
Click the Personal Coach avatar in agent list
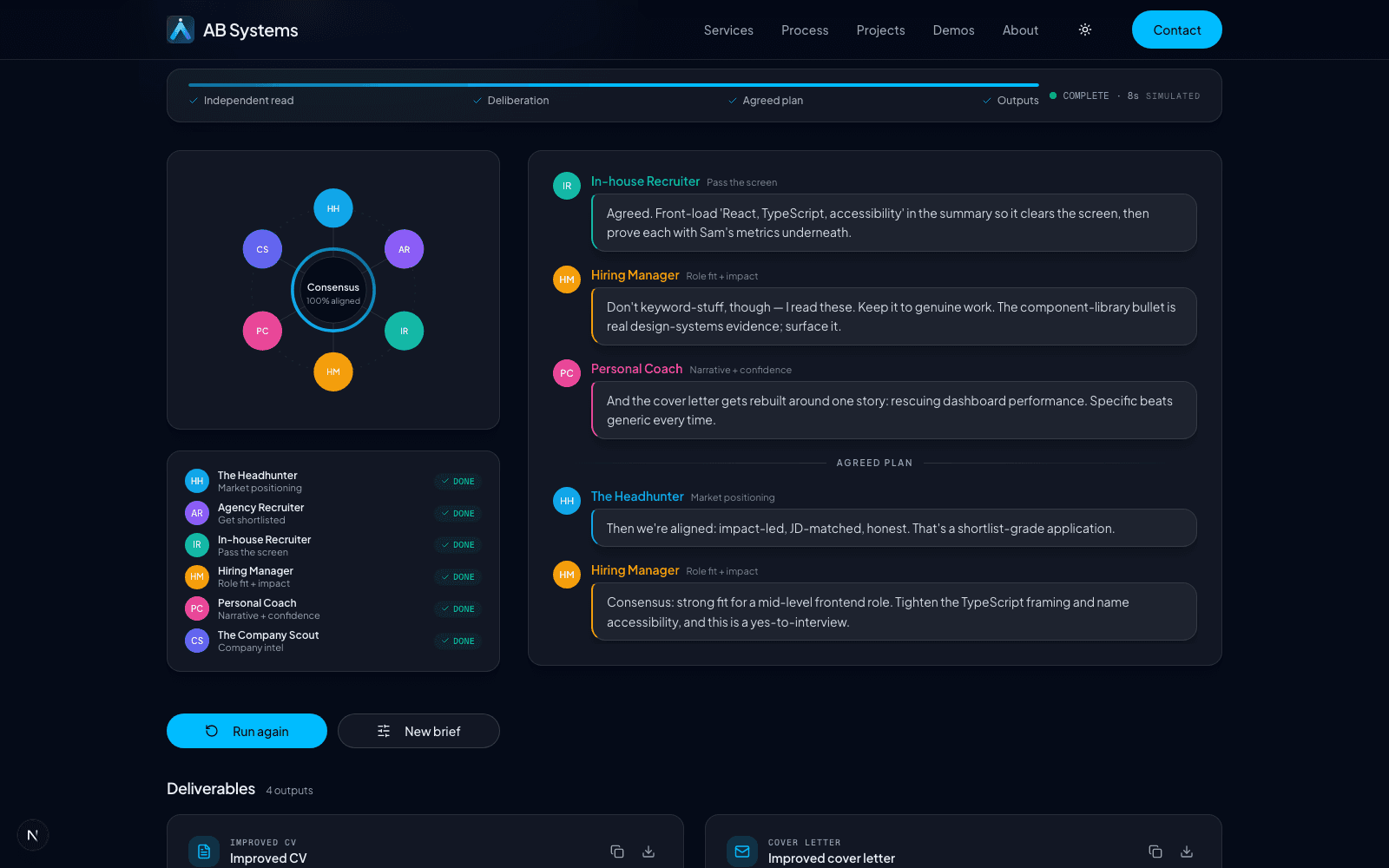[x=197, y=608]
